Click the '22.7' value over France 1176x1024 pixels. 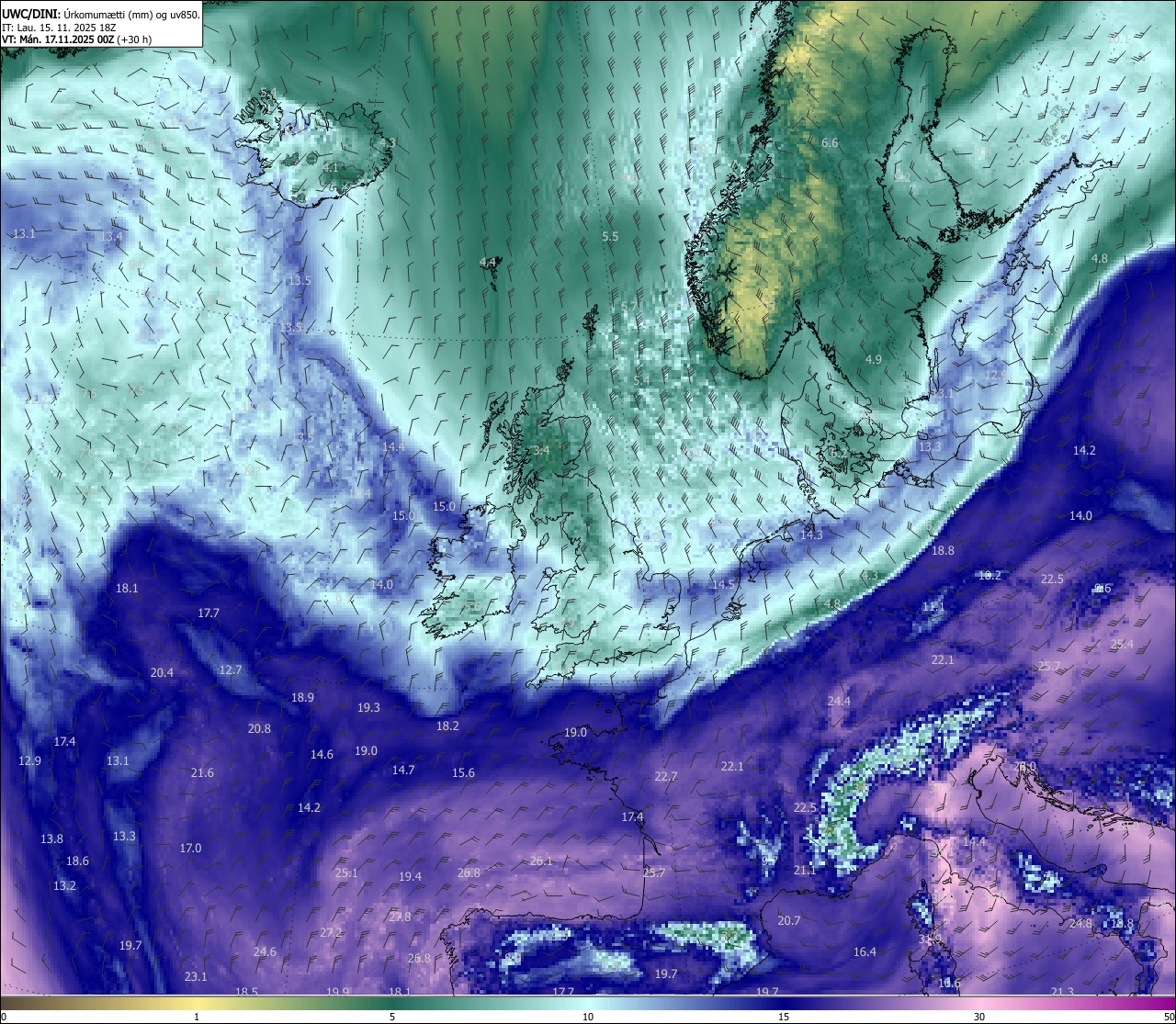[x=665, y=776]
